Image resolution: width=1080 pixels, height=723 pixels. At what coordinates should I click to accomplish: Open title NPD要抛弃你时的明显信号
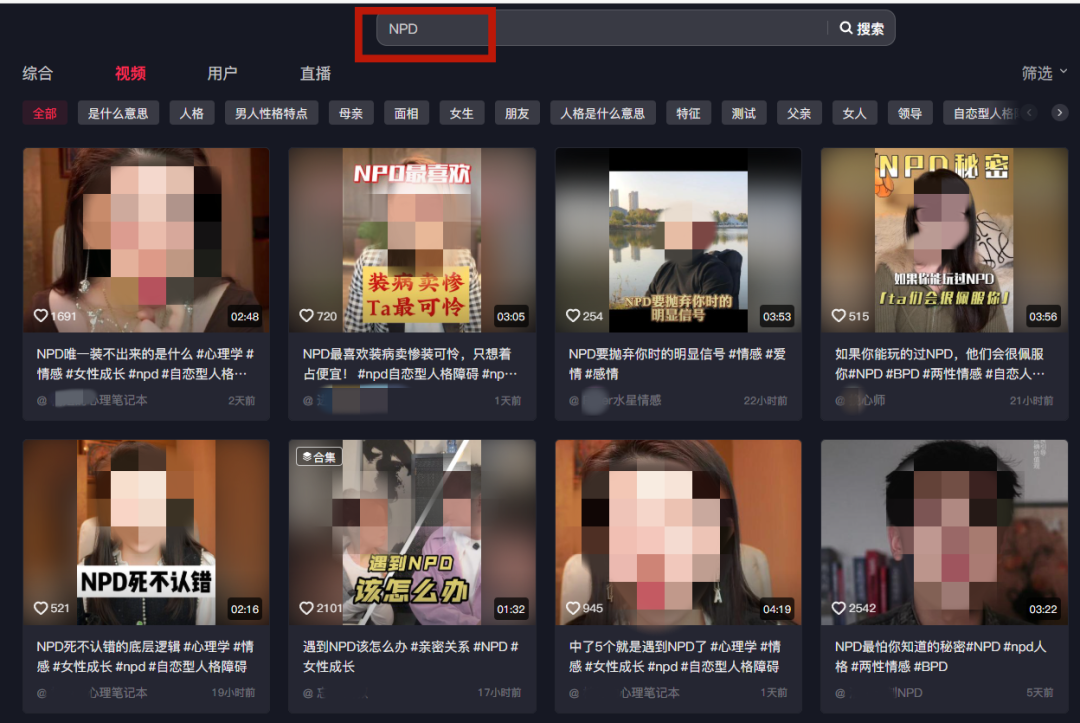pos(677,364)
